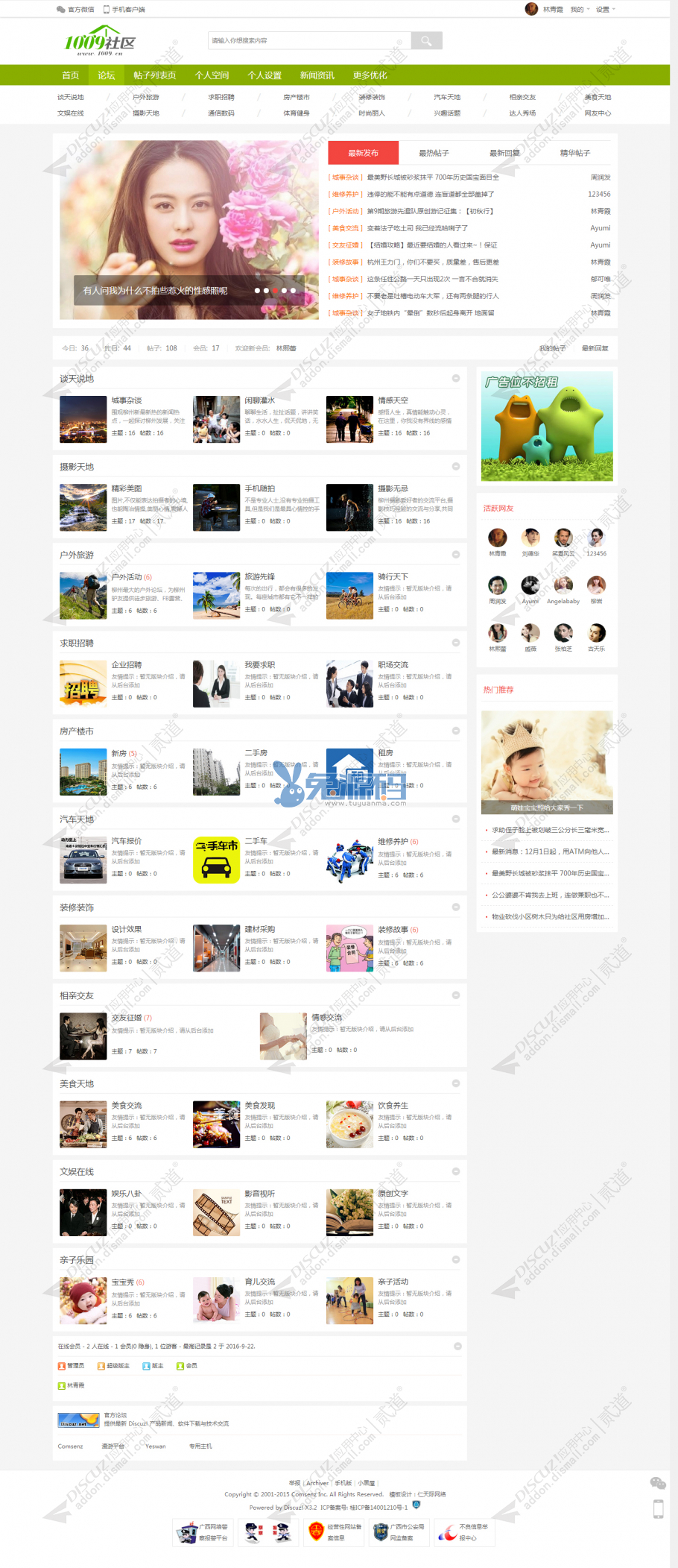Open the 萌娃宝宝照 hot recommendation image
Screen dimensions: 678x1568
click(547, 762)
